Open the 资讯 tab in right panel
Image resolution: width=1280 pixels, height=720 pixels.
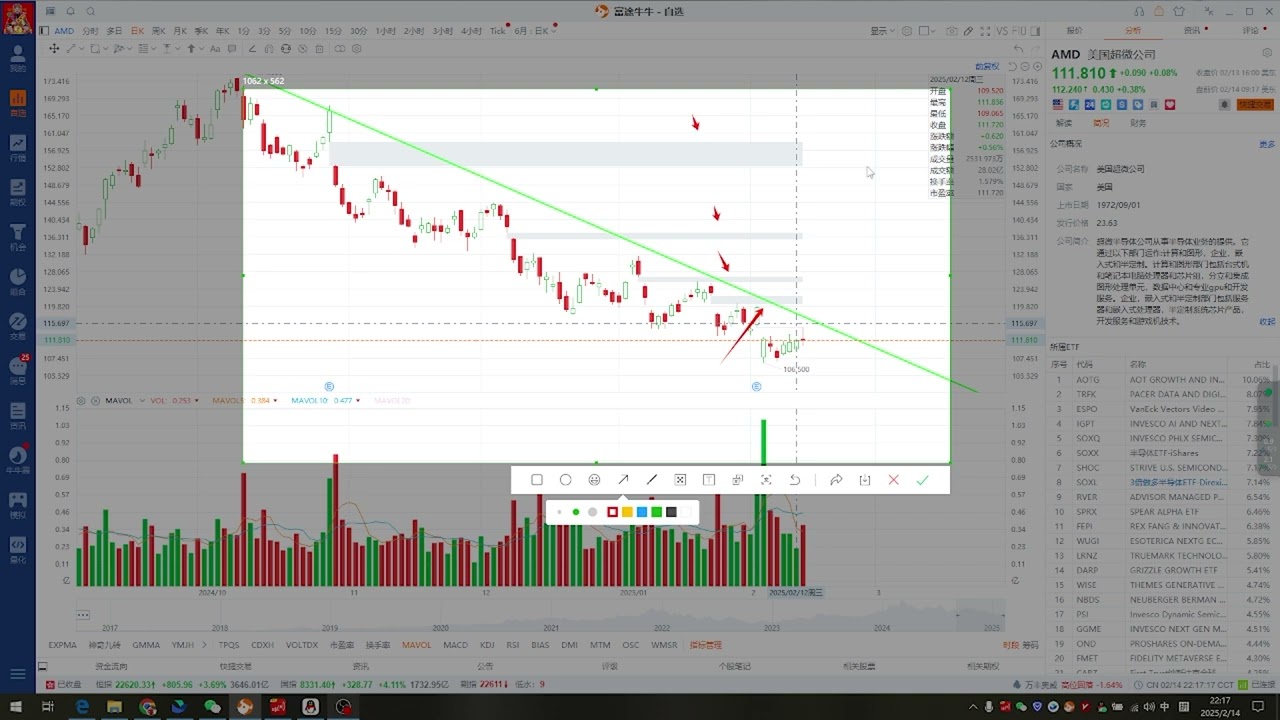pos(1192,31)
